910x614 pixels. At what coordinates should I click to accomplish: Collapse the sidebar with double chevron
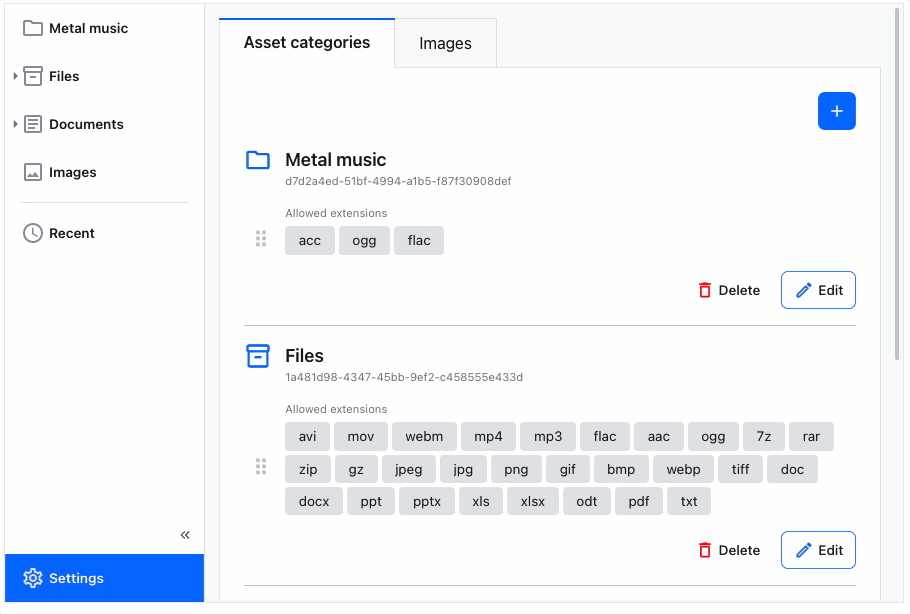tap(185, 535)
